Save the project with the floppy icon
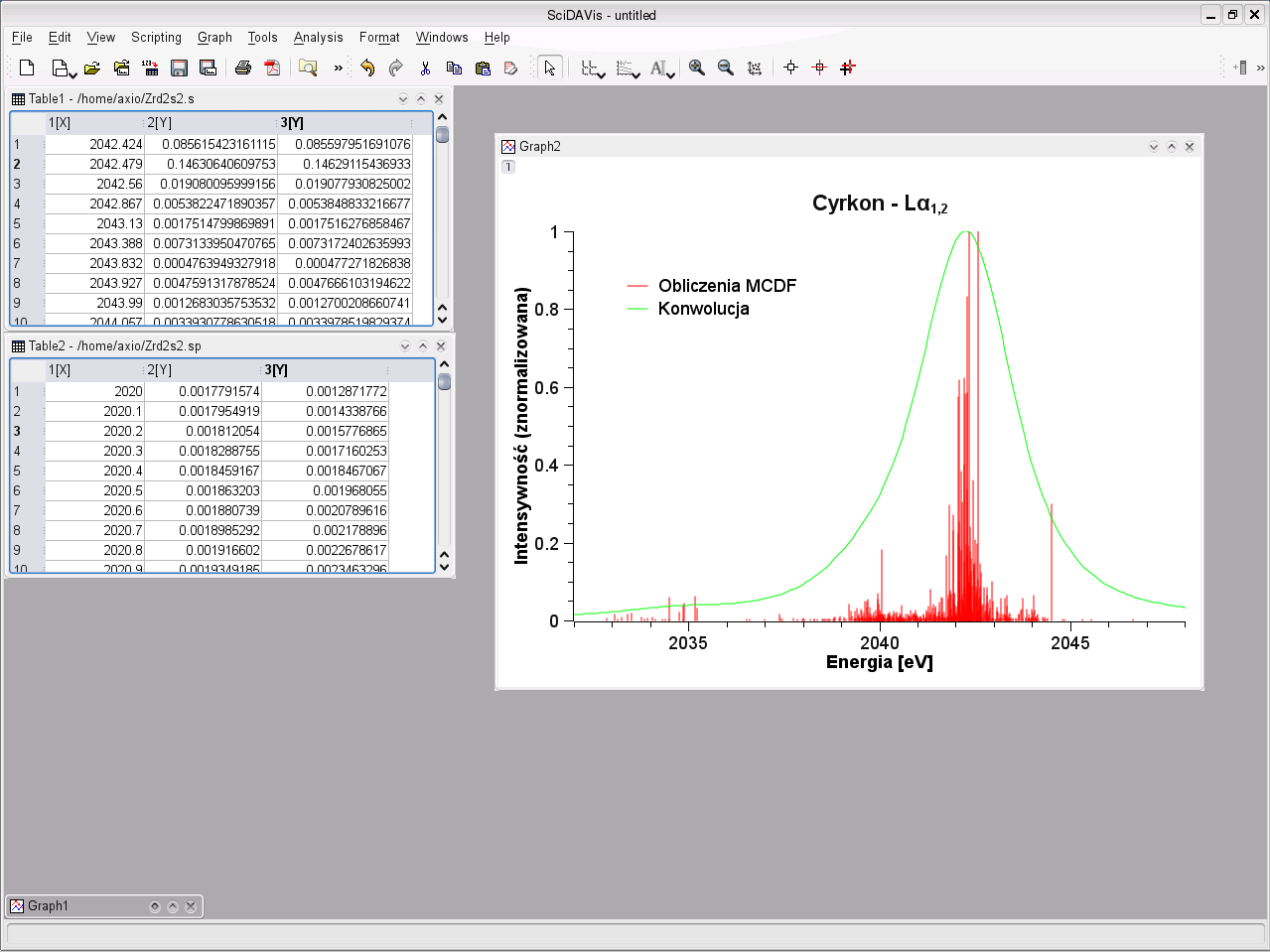The image size is (1270, 952). 180,68
